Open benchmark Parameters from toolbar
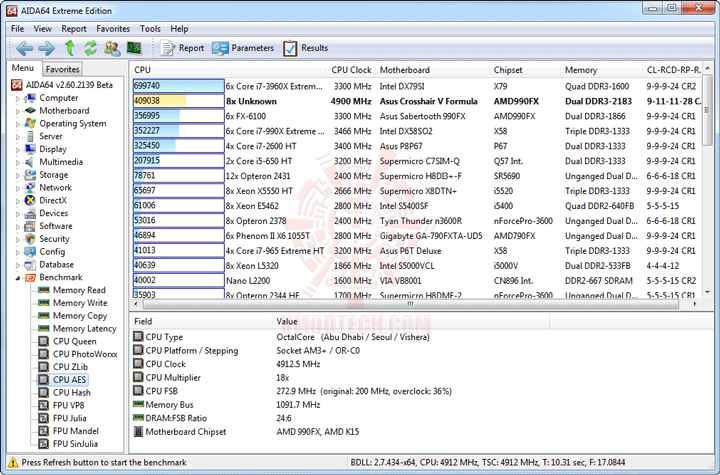 pos(242,48)
